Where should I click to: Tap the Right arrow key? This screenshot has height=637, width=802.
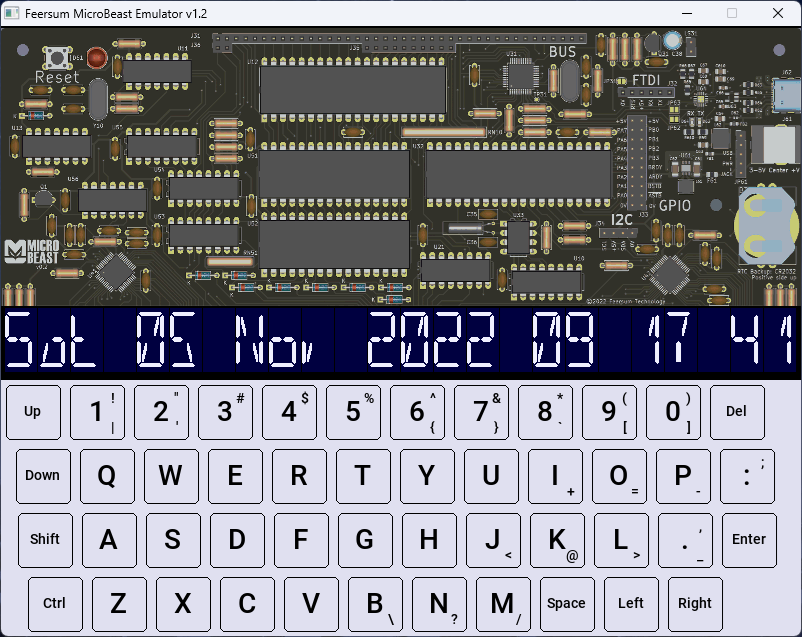695,604
